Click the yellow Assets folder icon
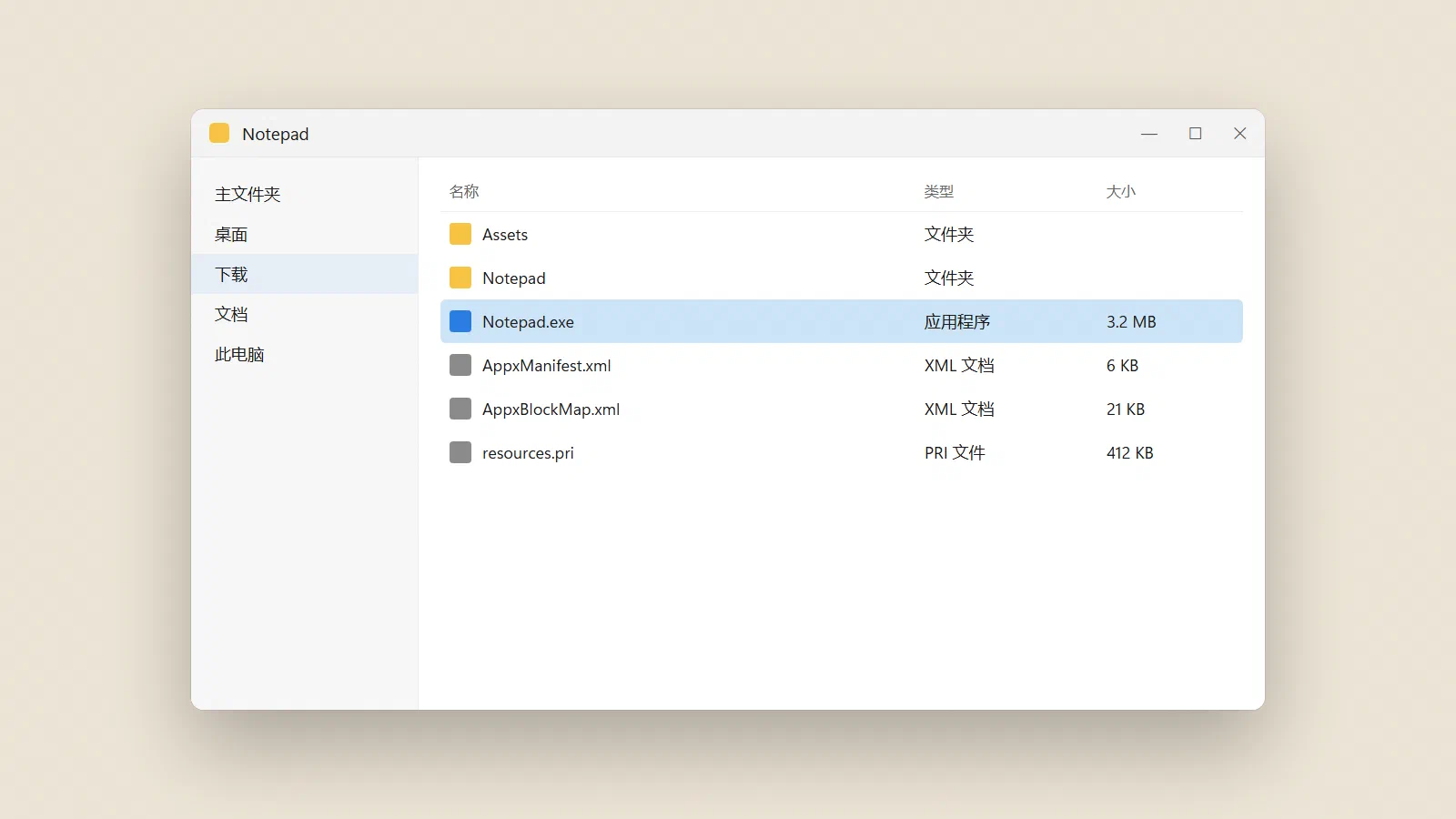 tap(460, 234)
